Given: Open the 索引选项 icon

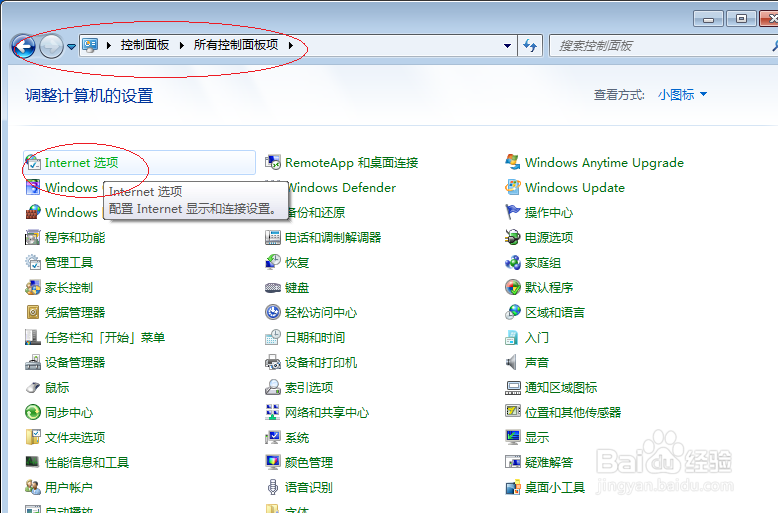Looking at the screenshot, I should 273,387.
